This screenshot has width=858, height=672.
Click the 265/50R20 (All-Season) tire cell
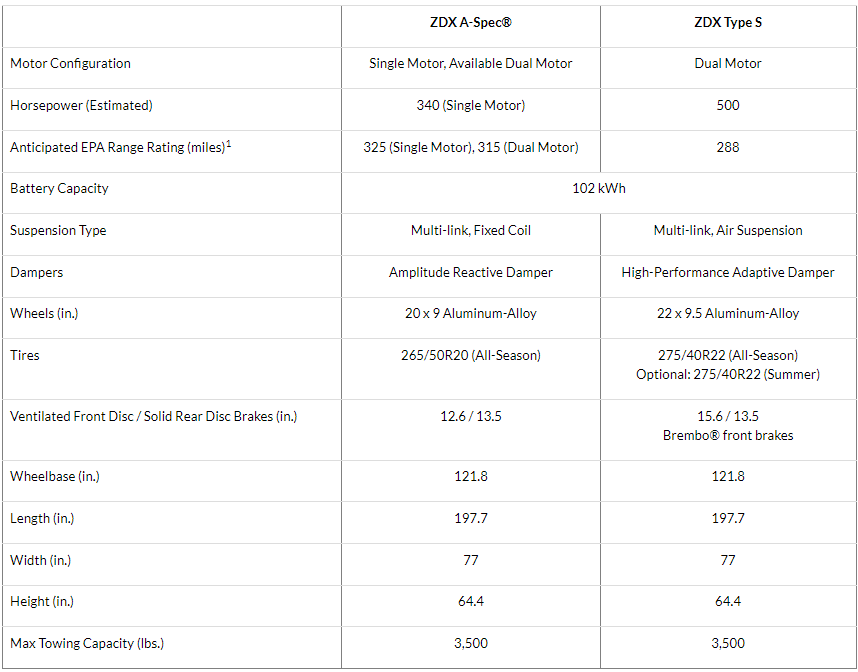pyautogui.click(x=470, y=355)
